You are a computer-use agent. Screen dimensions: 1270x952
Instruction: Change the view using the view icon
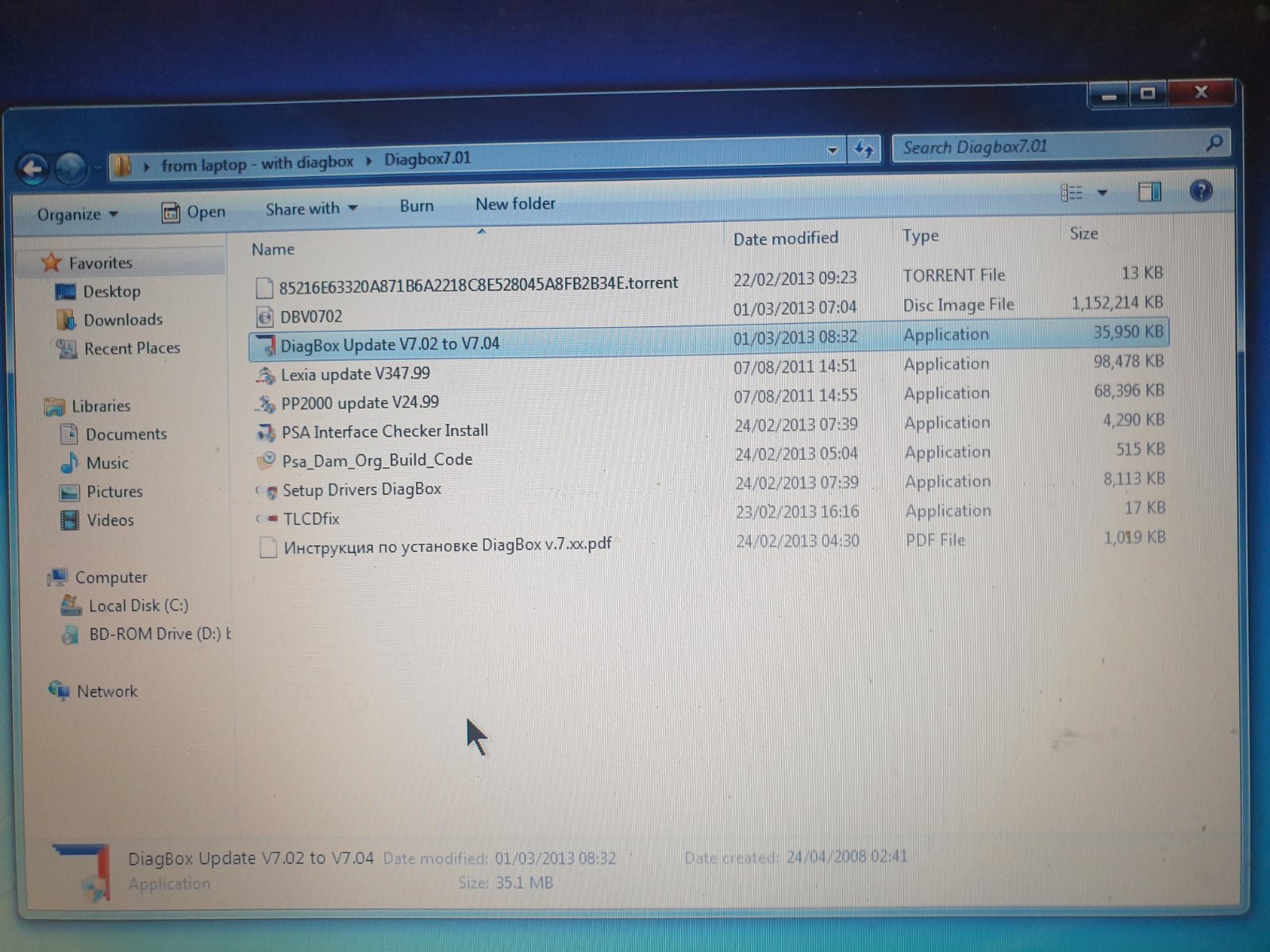click(1072, 193)
